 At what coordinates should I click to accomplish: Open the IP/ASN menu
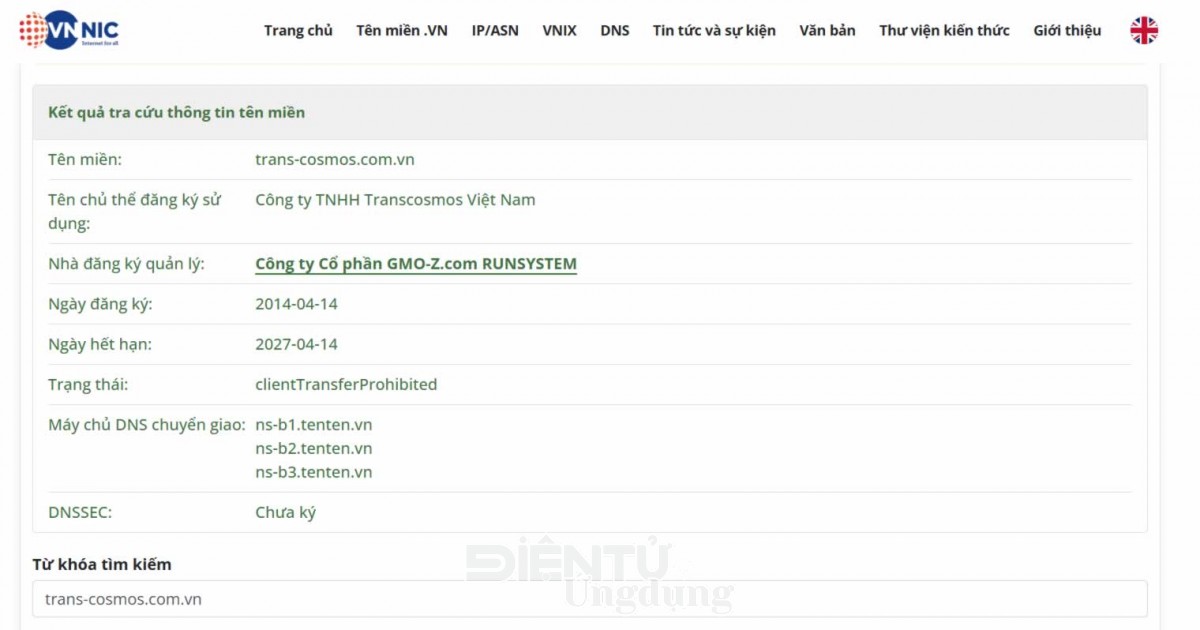click(495, 30)
